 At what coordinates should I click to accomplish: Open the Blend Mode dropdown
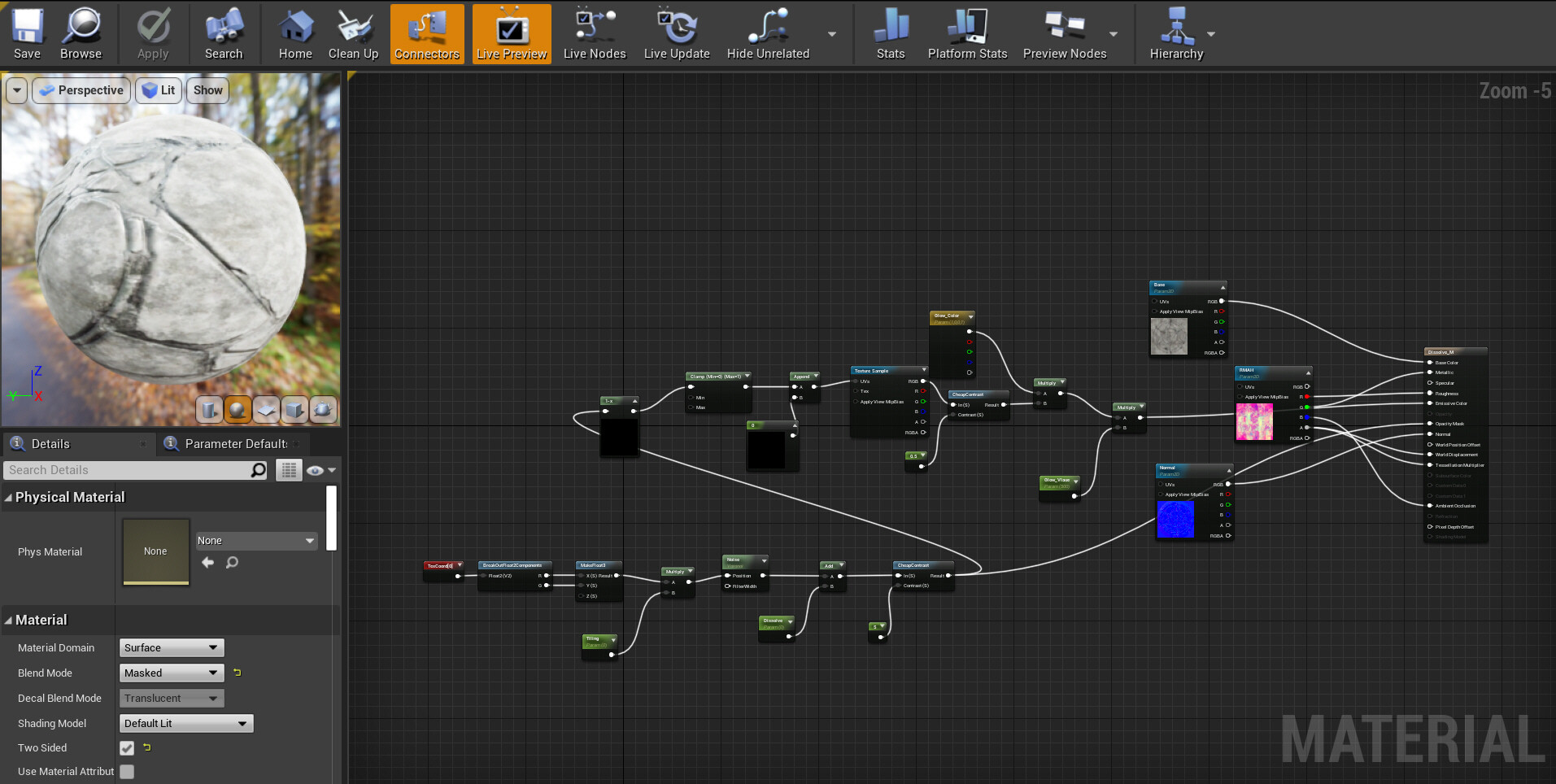pos(171,673)
